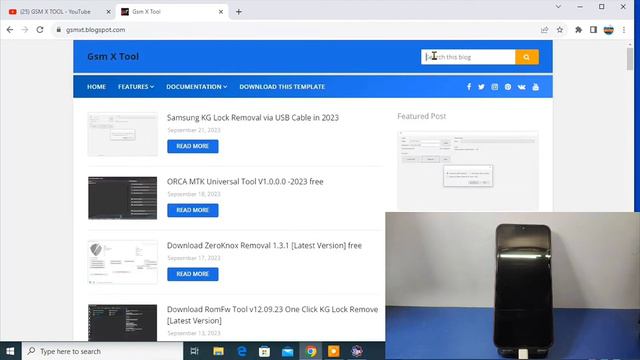Open the Samsung KG Lock post thumbnail

tap(122, 134)
